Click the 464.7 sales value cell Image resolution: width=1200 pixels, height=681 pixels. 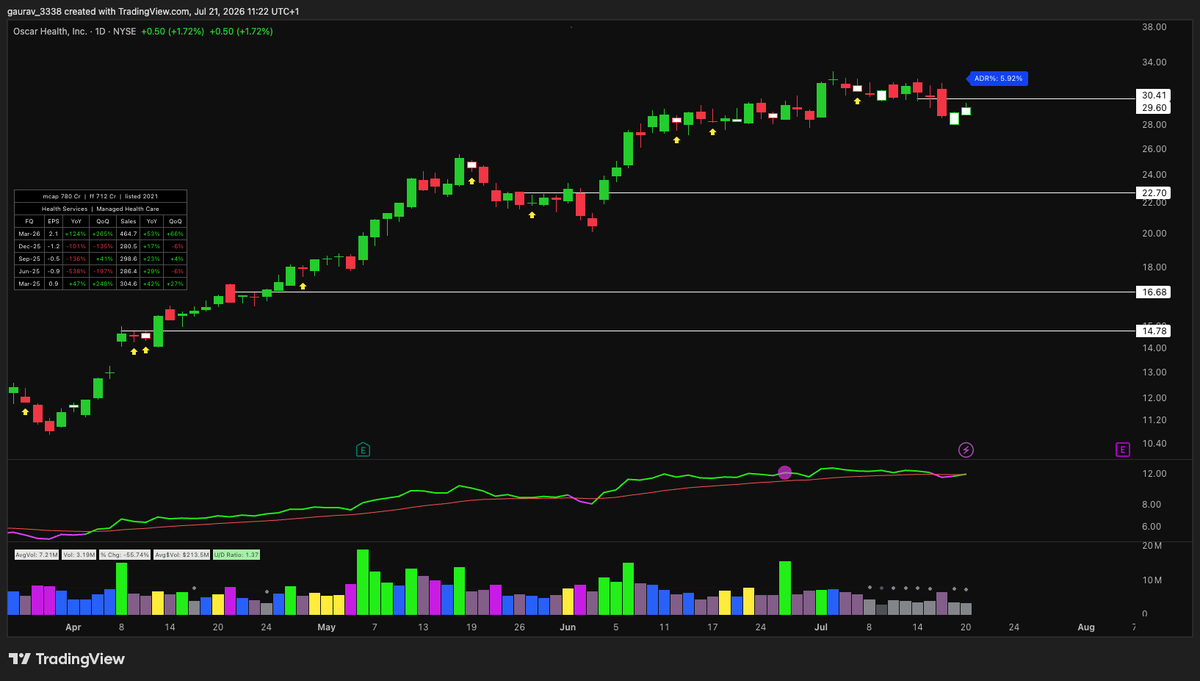pyautogui.click(x=128, y=234)
